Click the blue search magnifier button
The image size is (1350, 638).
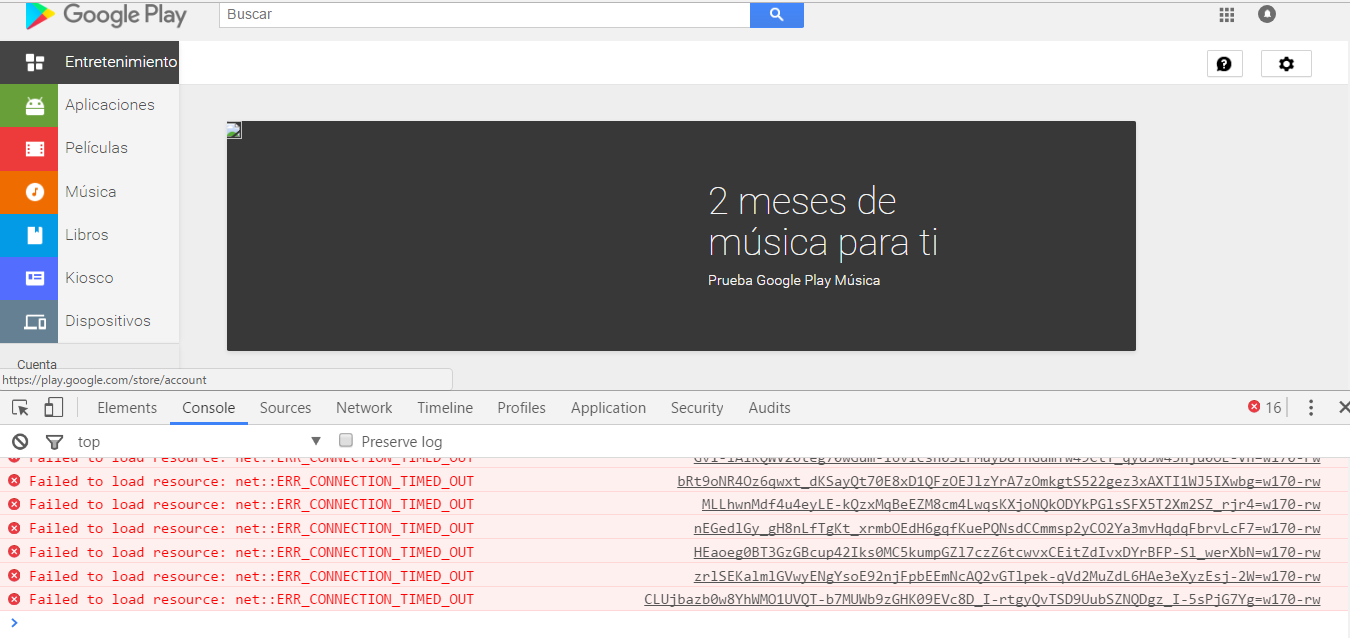click(x=776, y=15)
